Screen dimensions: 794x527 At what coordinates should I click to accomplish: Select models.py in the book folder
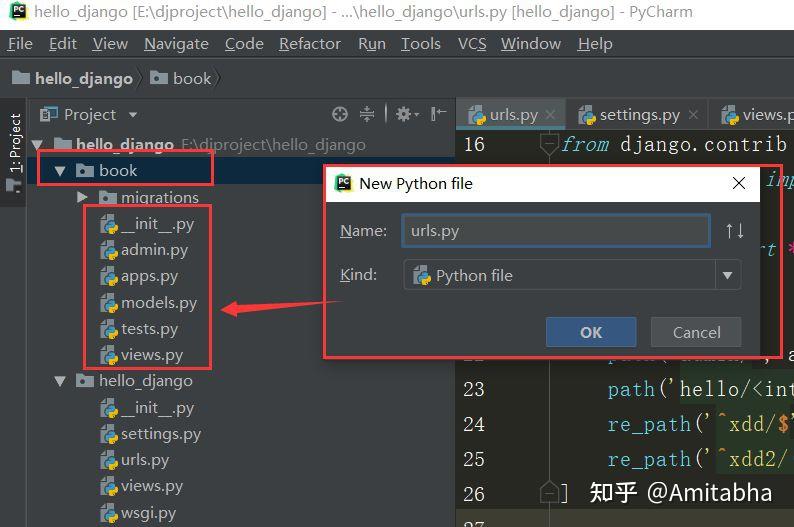[x=158, y=302]
